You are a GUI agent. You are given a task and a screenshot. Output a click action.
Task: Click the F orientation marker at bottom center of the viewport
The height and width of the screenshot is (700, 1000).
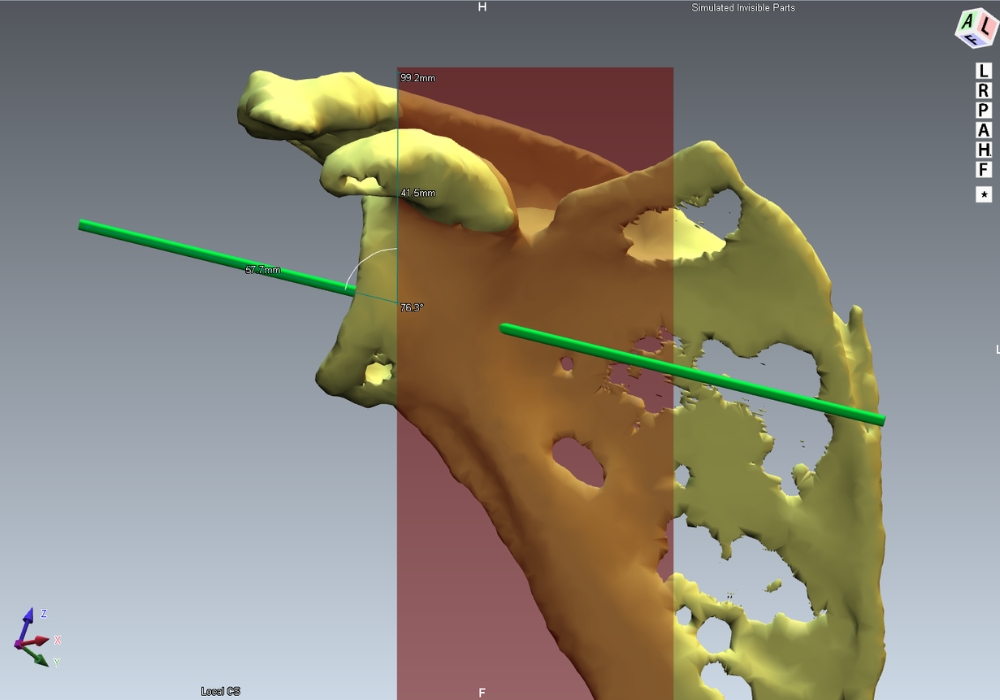coord(482,692)
